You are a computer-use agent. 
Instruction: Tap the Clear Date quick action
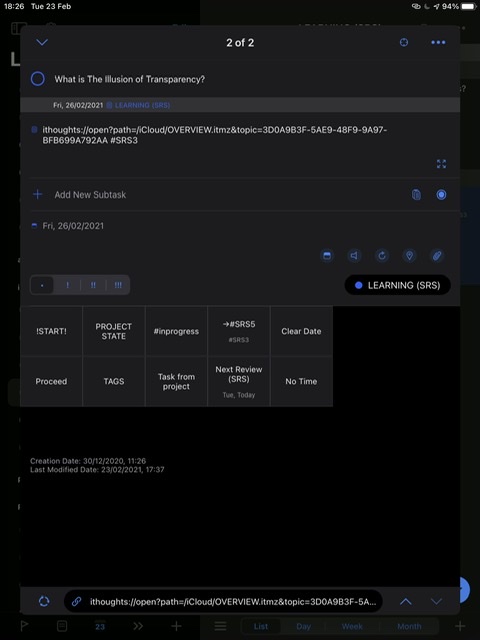click(x=301, y=331)
